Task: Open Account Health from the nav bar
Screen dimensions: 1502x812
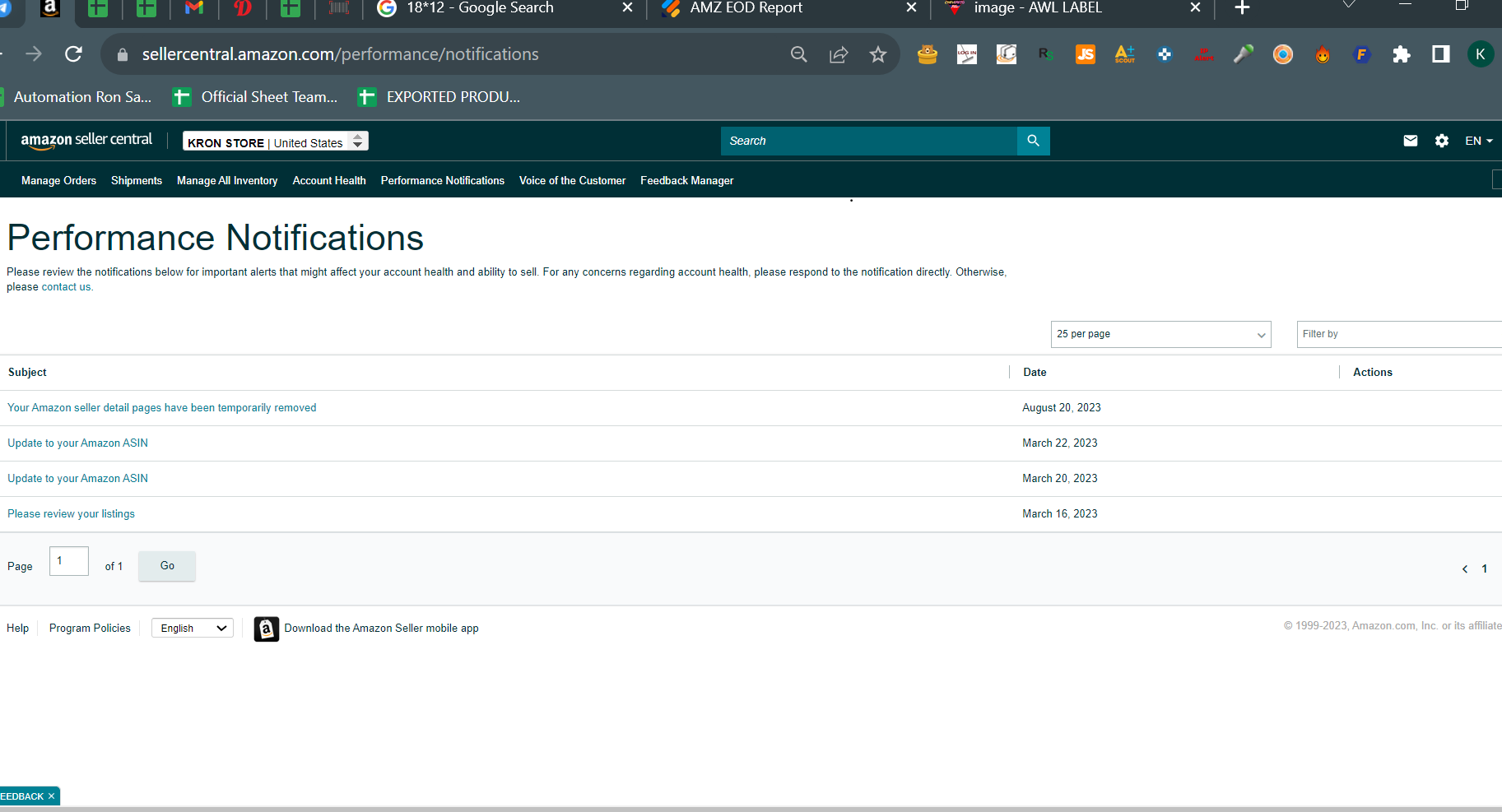Action: [x=329, y=181]
